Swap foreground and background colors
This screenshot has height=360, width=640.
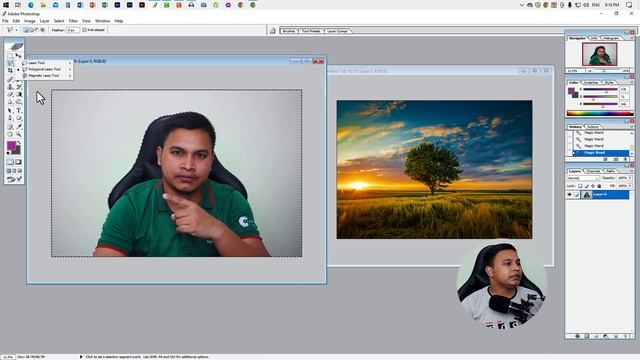pos(19,143)
